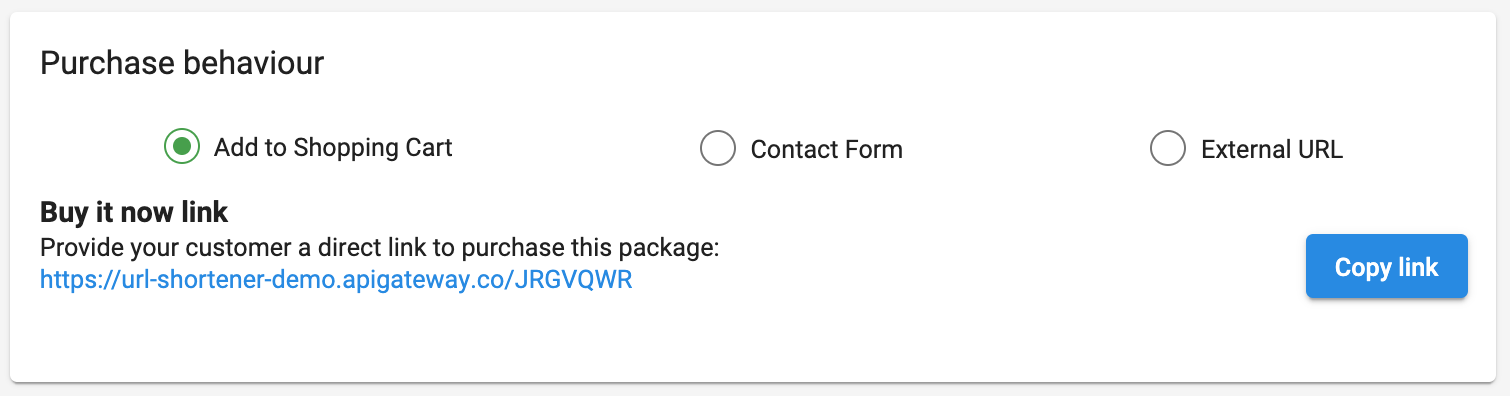Click the "Add to Shopping Cart" label text
The height and width of the screenshot is (396, 1510).
click(333, 148)
